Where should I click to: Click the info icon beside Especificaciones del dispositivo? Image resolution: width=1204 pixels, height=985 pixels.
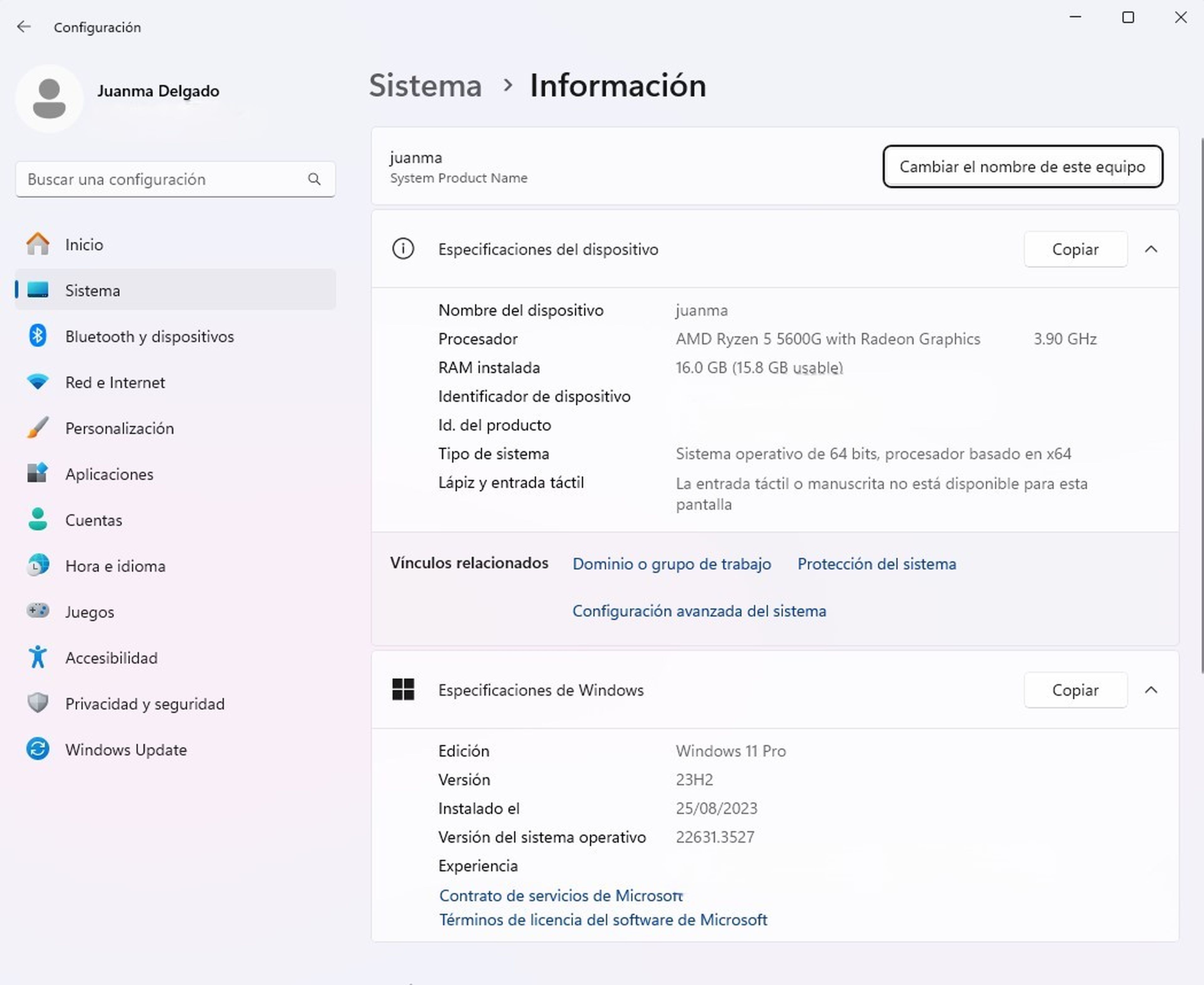point(403,249)
